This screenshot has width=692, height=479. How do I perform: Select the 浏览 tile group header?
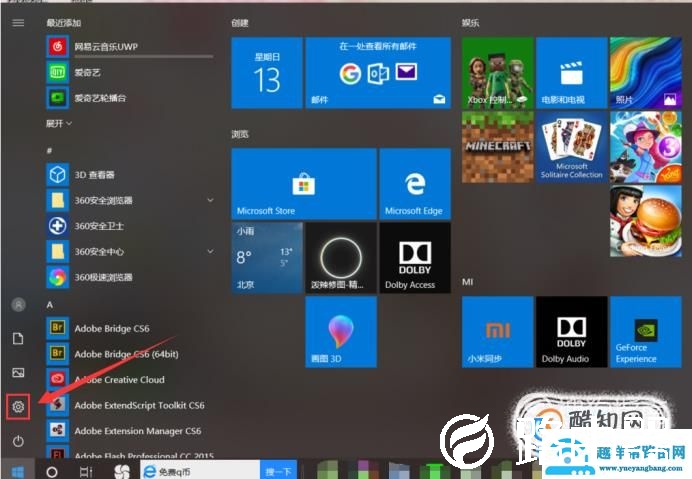pyautogui.click(x=240, y=134)
